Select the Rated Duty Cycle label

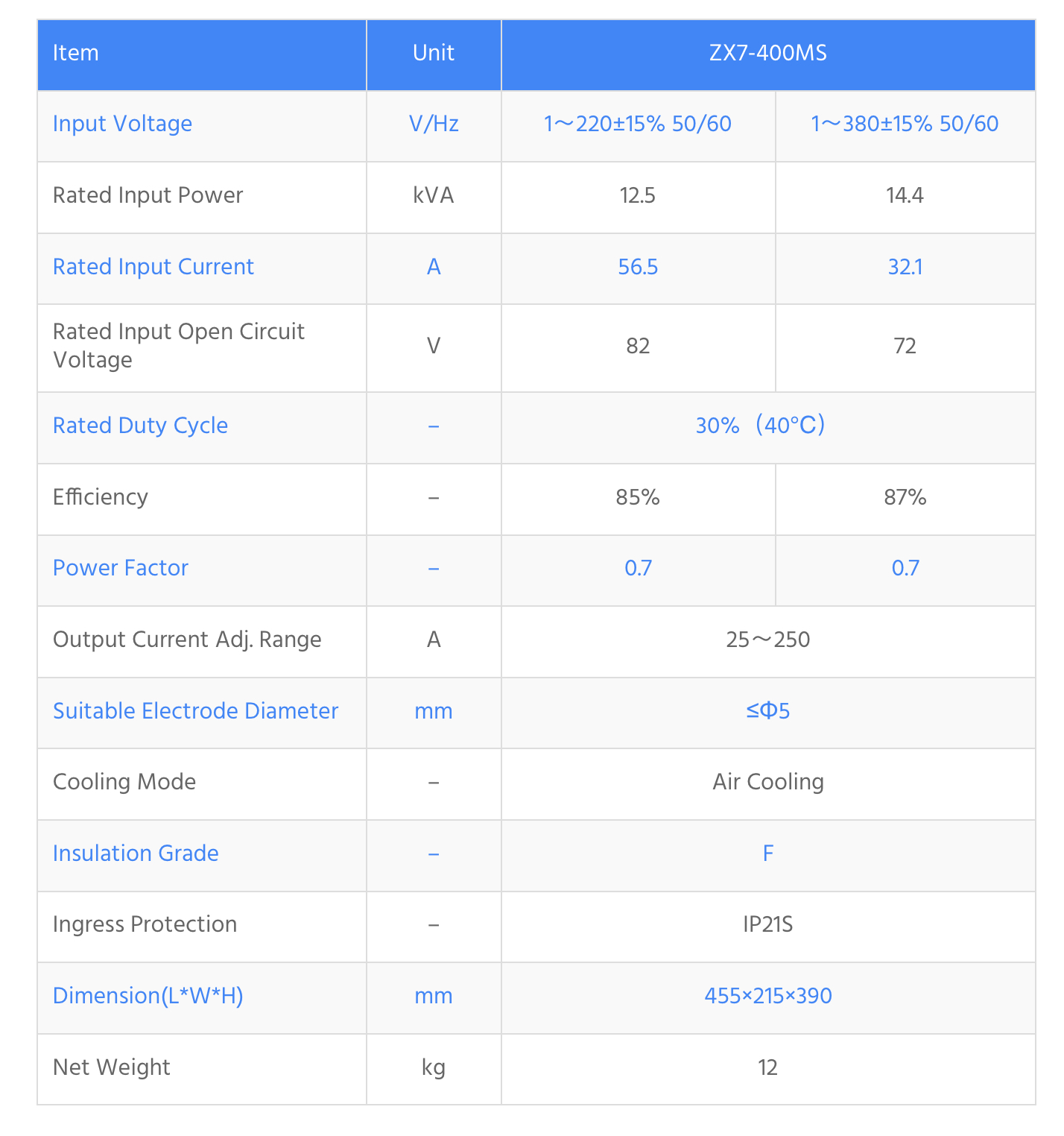(x=140, y=426)
